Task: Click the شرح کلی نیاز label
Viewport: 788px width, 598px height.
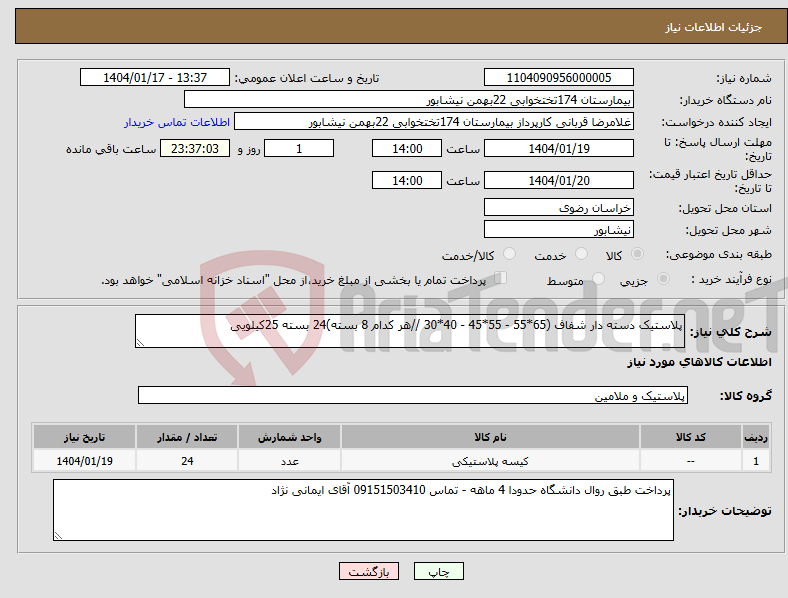Action: (x=730, y=332)
